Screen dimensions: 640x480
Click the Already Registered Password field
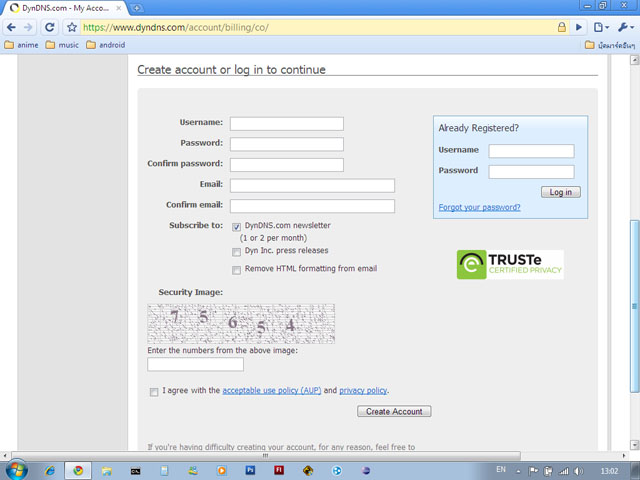pos(531,172)
